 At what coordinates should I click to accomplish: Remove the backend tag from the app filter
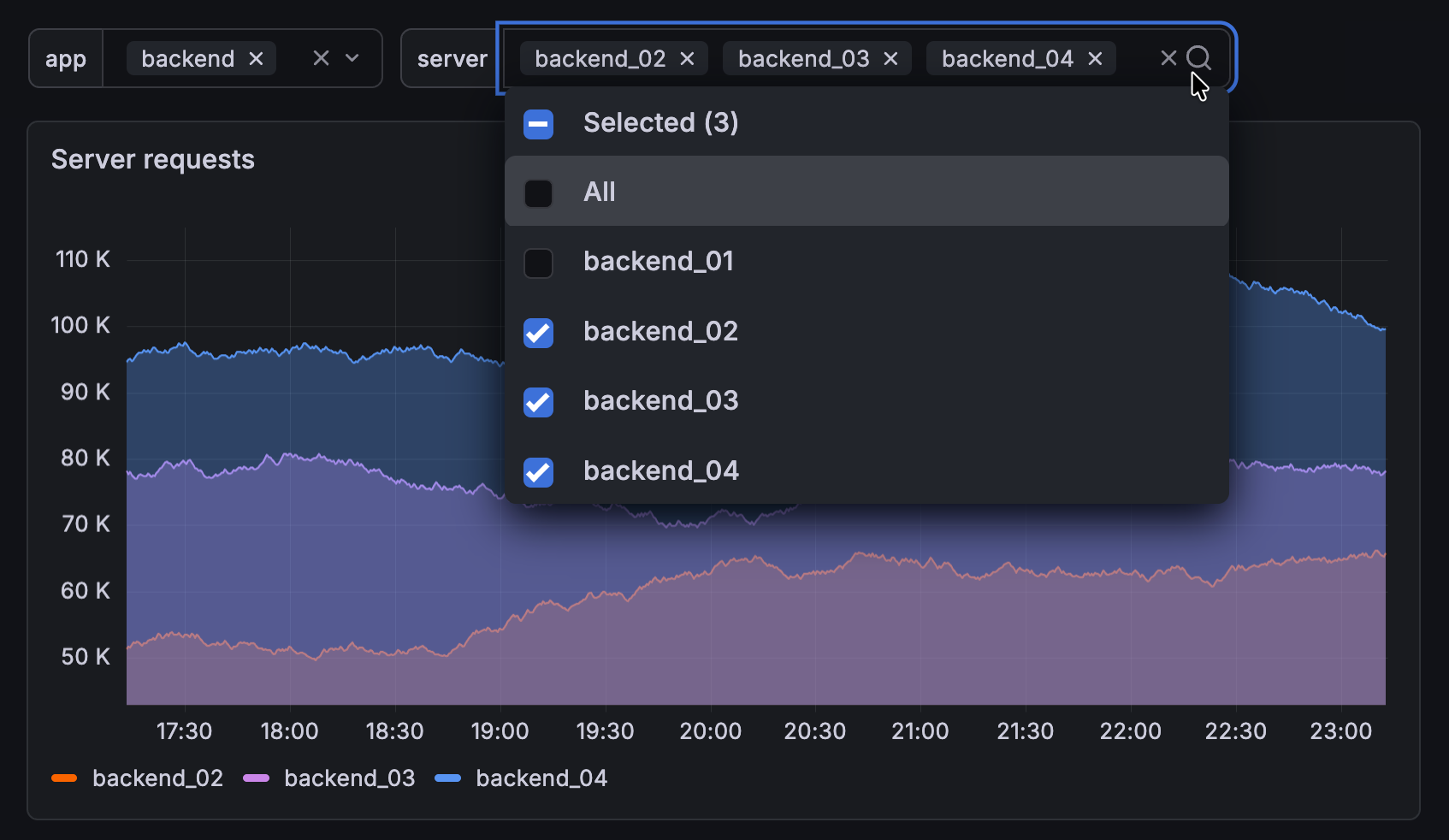256,58
